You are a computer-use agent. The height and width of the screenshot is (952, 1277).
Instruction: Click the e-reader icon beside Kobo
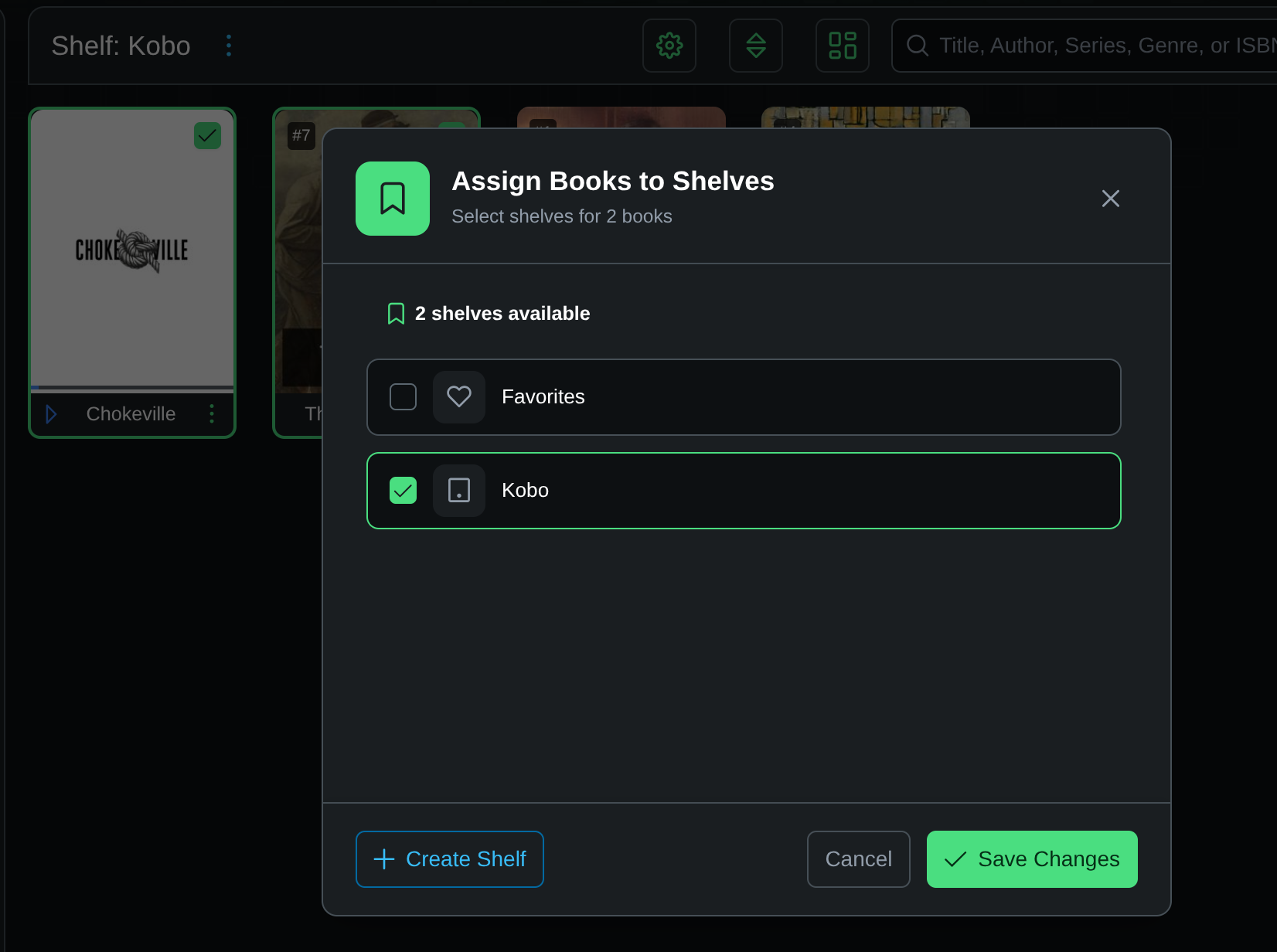[x=458, y=490]
